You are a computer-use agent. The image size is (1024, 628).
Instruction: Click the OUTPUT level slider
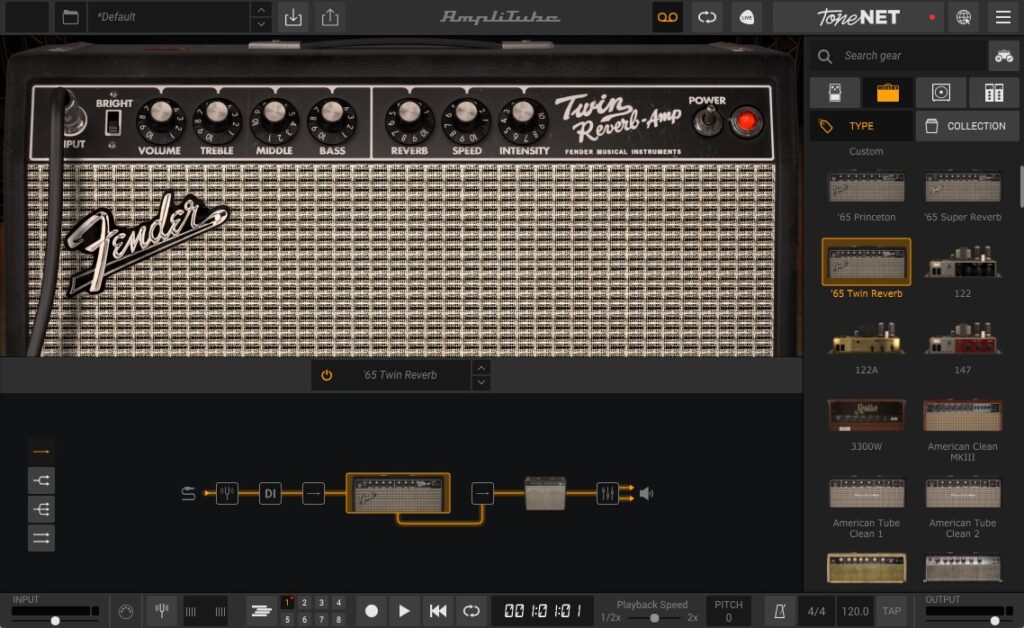969,620
